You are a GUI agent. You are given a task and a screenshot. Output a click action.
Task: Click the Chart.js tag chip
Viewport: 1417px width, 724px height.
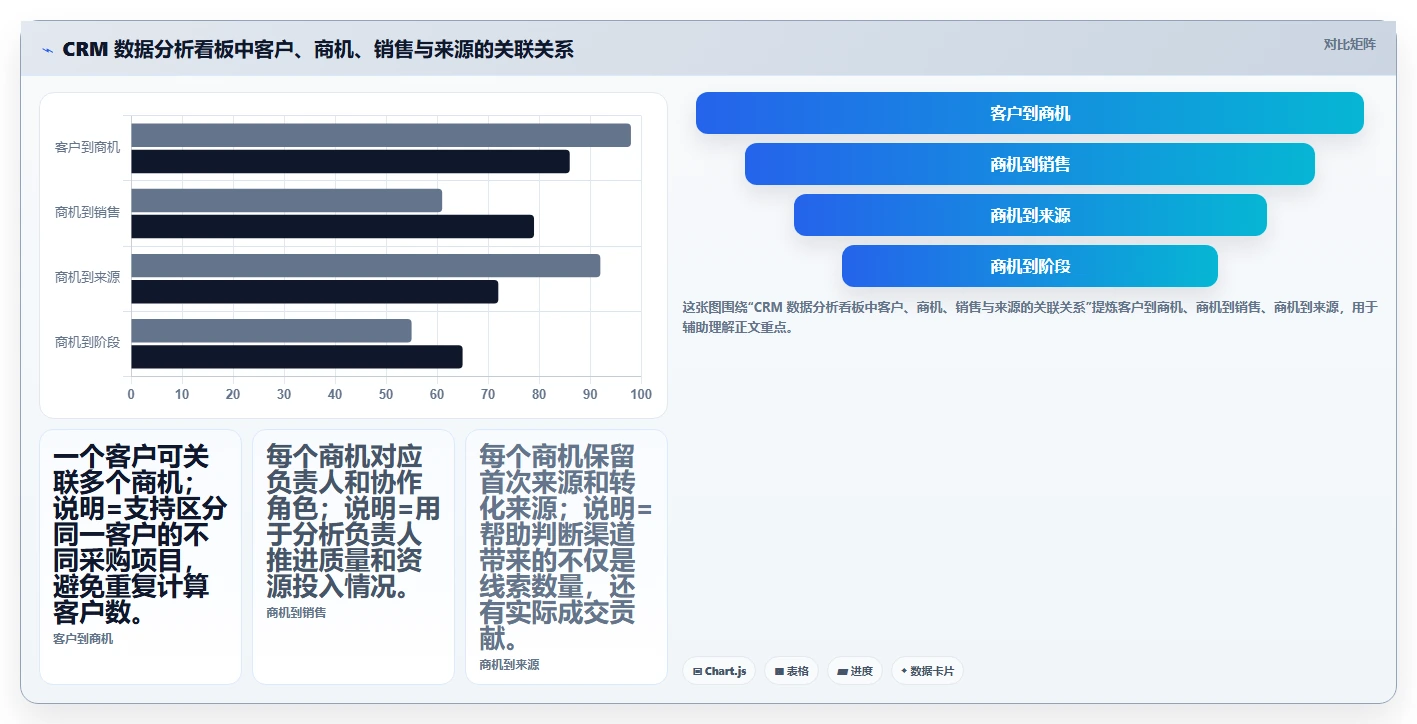[x=719, y=671]
